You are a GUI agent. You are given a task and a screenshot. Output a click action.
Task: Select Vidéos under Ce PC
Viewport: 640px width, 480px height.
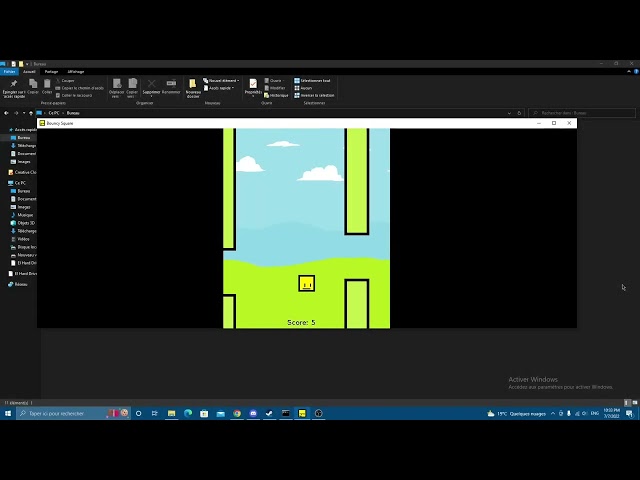(x=20, y=239)
